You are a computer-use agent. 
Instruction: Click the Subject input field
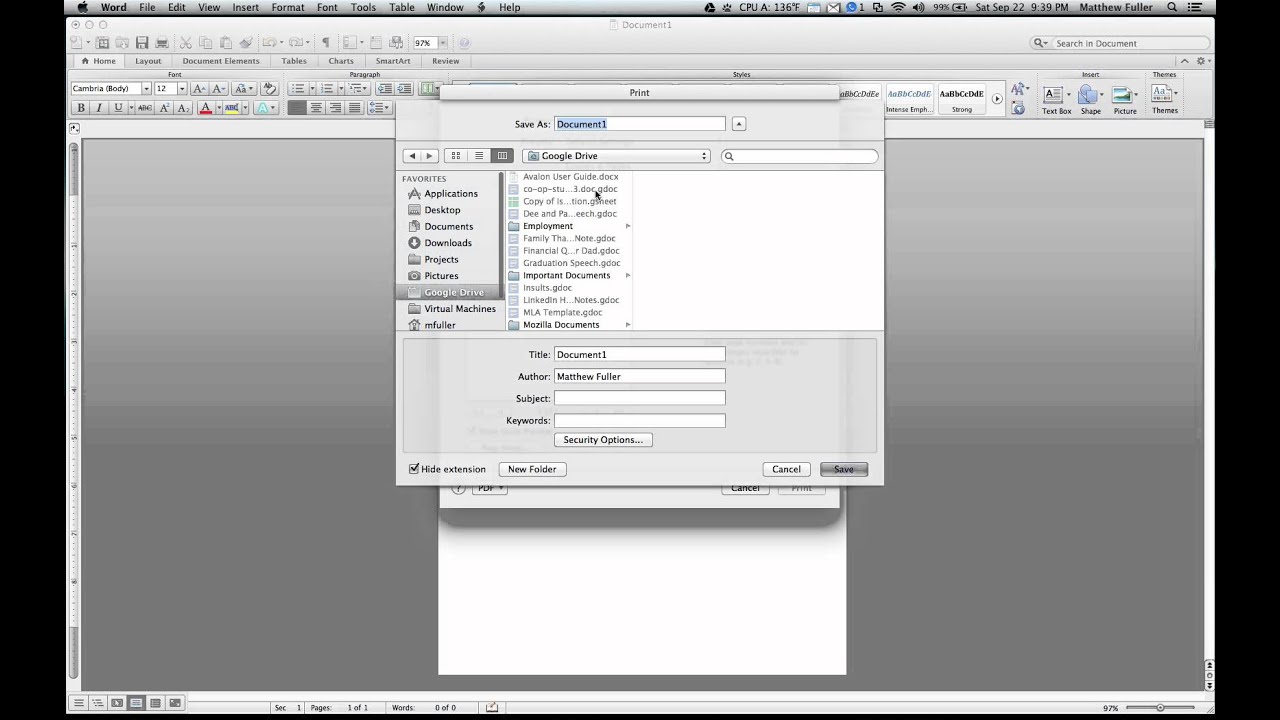(x=640, y=398)
